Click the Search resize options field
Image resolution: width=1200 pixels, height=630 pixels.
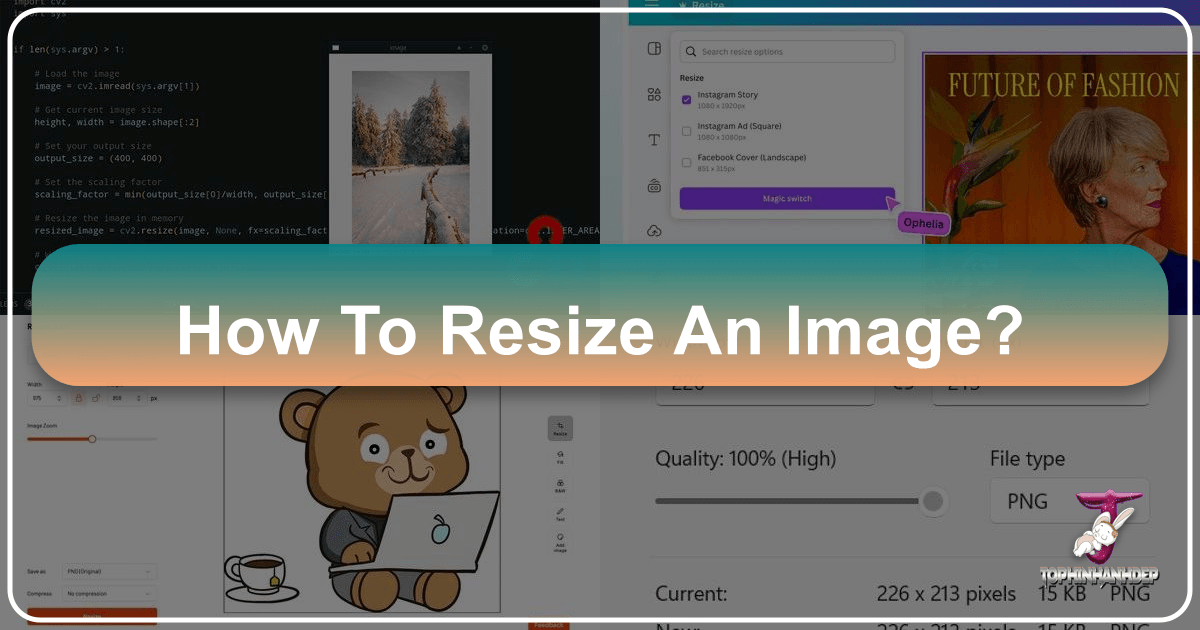point(786,52)
